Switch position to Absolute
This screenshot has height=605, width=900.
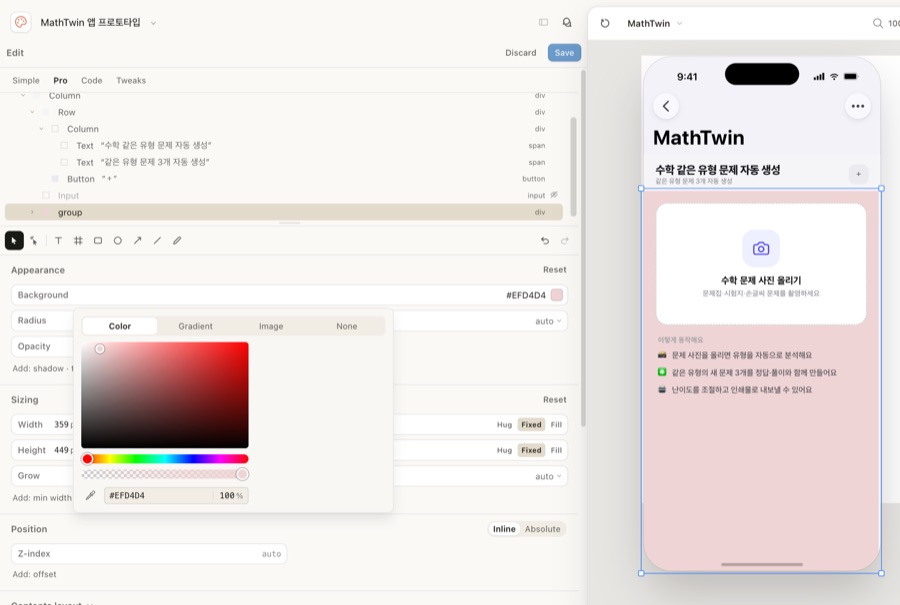point(542,529)
